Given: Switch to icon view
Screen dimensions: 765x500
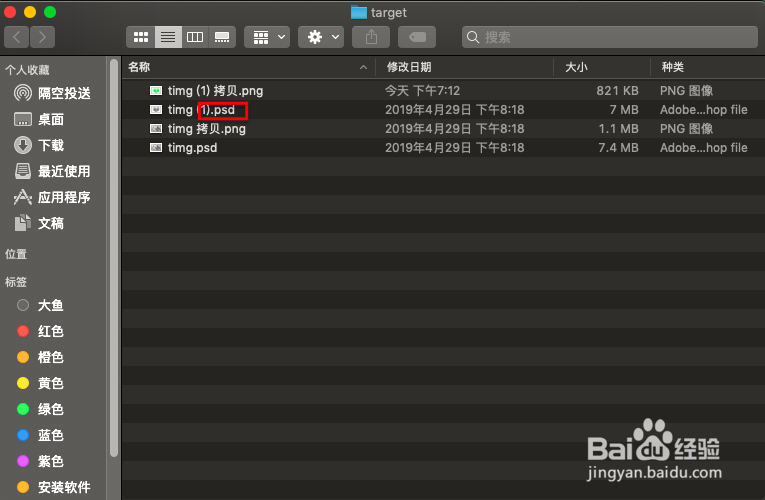Looking at the screenshot, I should [x=141, y=37].
